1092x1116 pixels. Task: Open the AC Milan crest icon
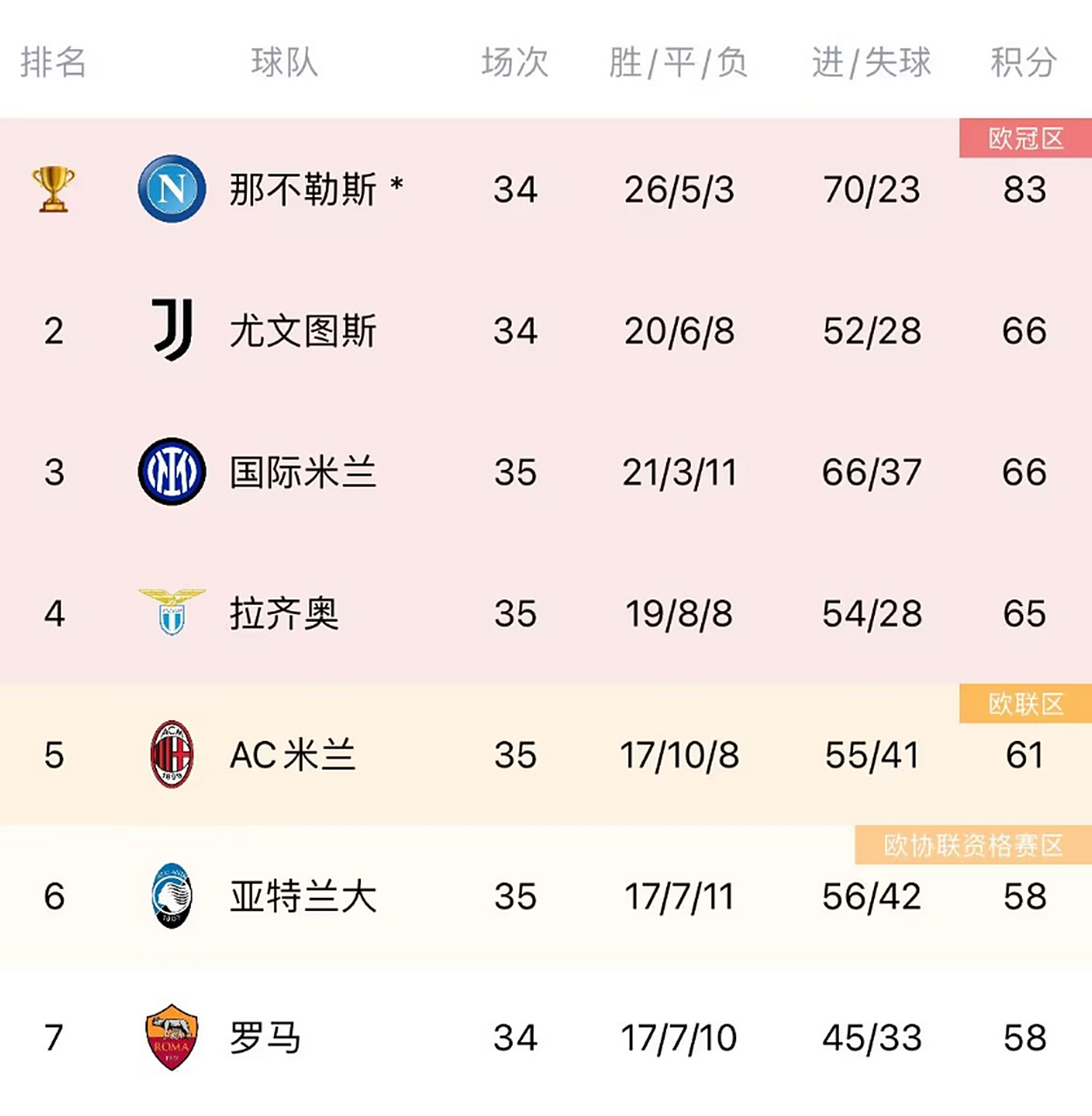tap(172, 754)
